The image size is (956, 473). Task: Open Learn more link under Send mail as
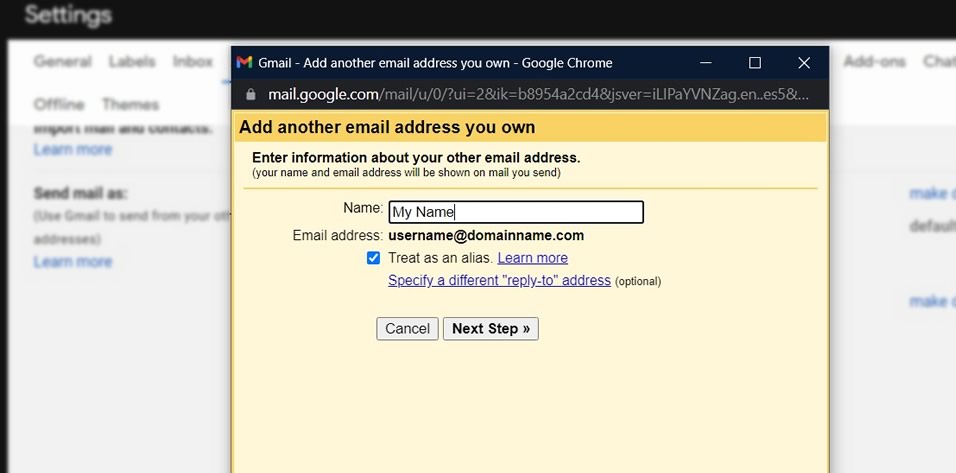pos(73,261)
